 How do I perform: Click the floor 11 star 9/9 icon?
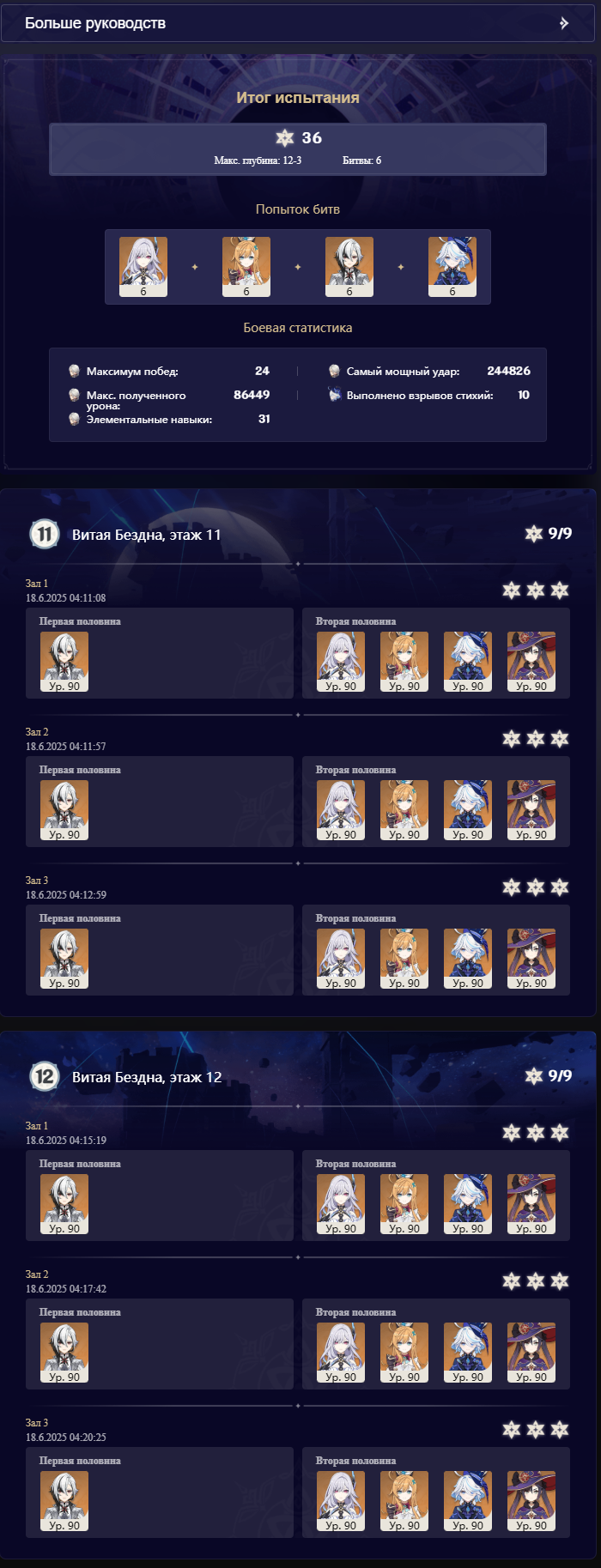tap(534, 534)
